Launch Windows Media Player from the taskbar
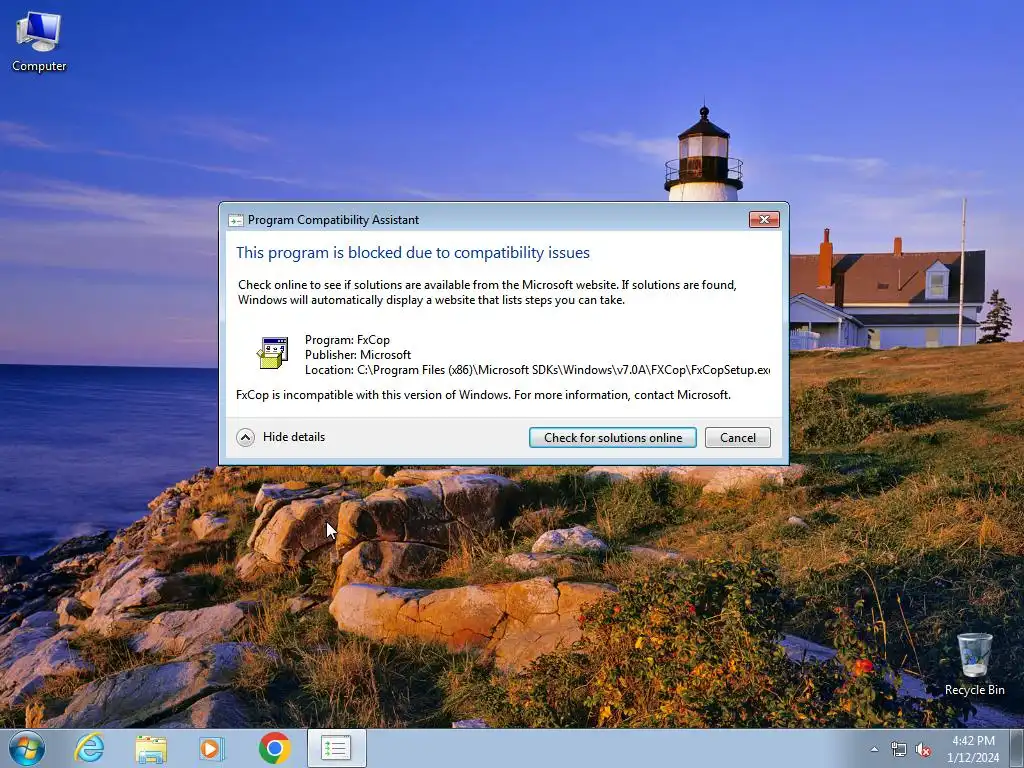This screenshot has width=1024, height=768. pyautogui.click(x=212, y=748)
